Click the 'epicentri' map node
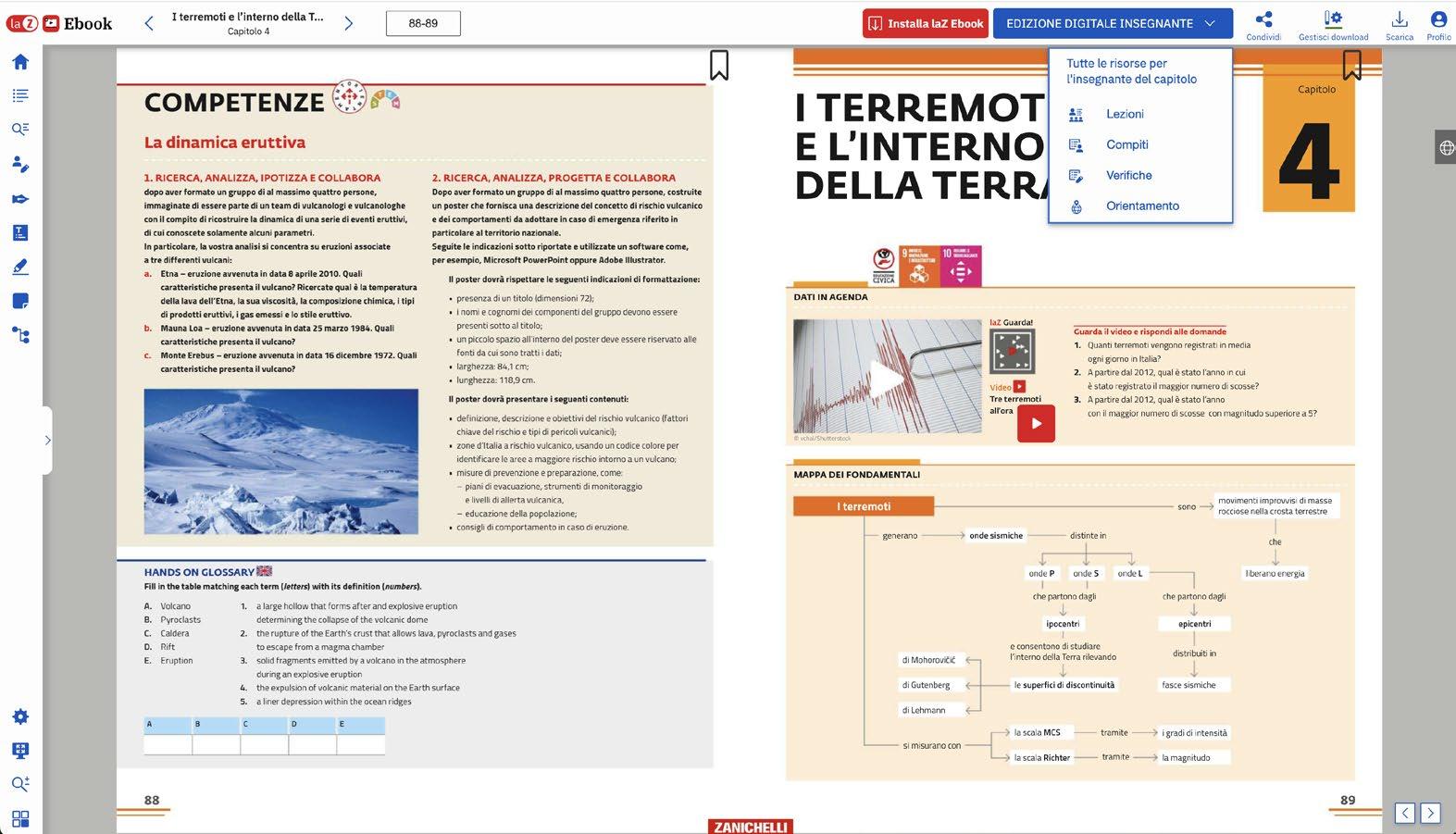Image resolution: width=1456 pixels, height=834 pixels. 1194,624
